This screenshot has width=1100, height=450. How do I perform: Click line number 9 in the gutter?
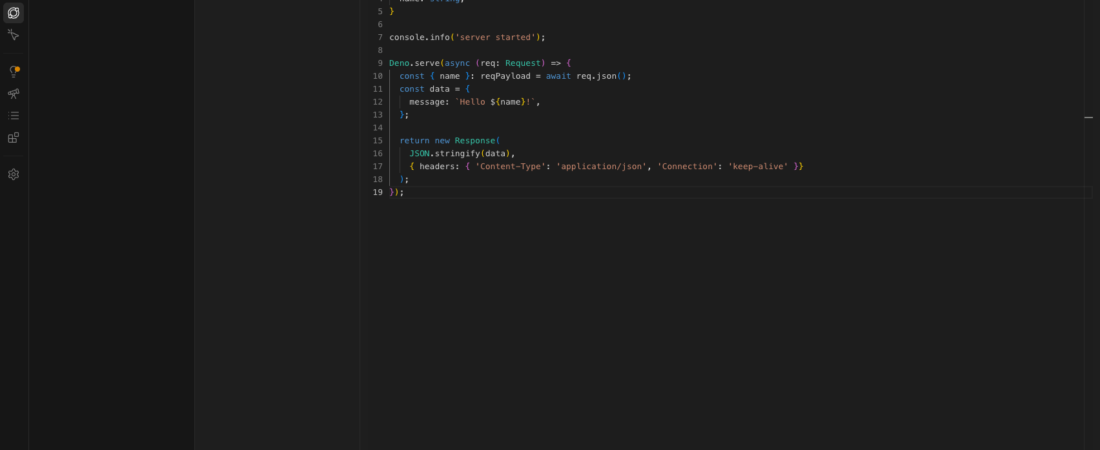380,63
